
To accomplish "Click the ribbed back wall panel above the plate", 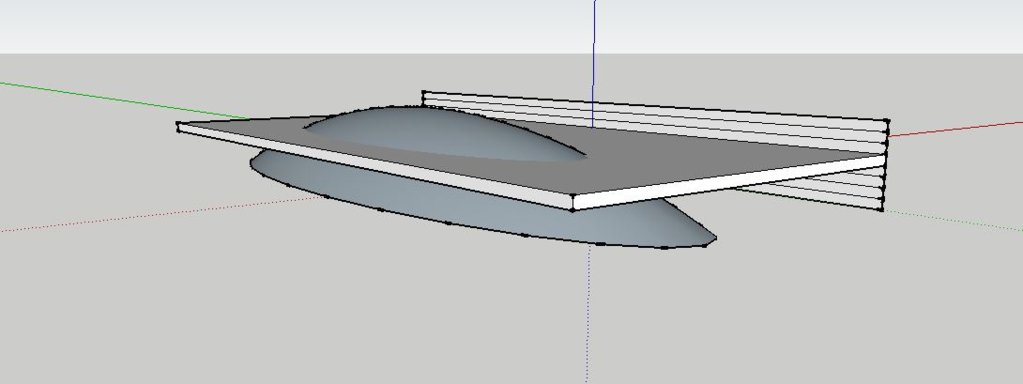I will point(656,121).
